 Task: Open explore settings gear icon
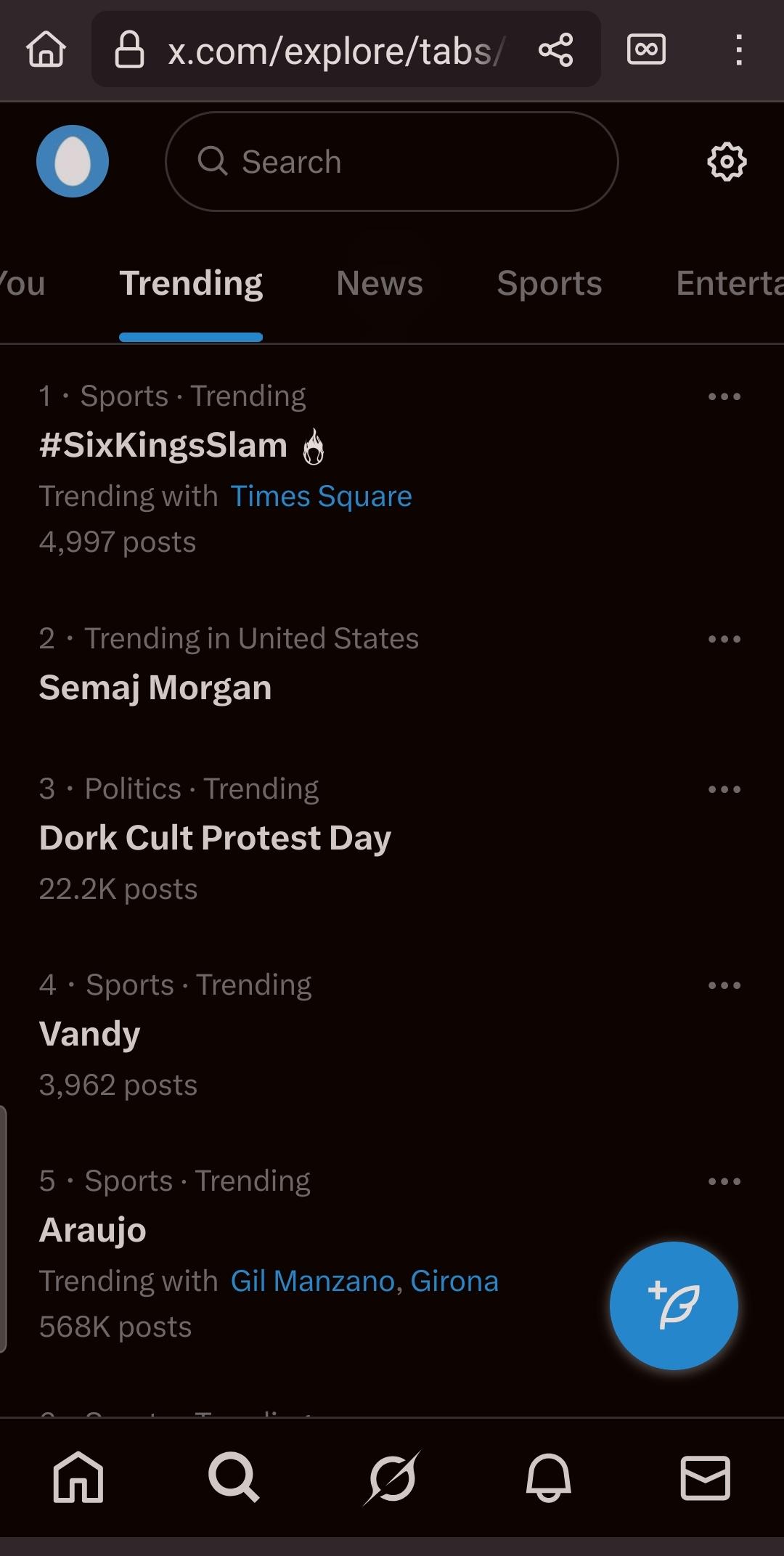pyautogui.click(x=727, y=161)
